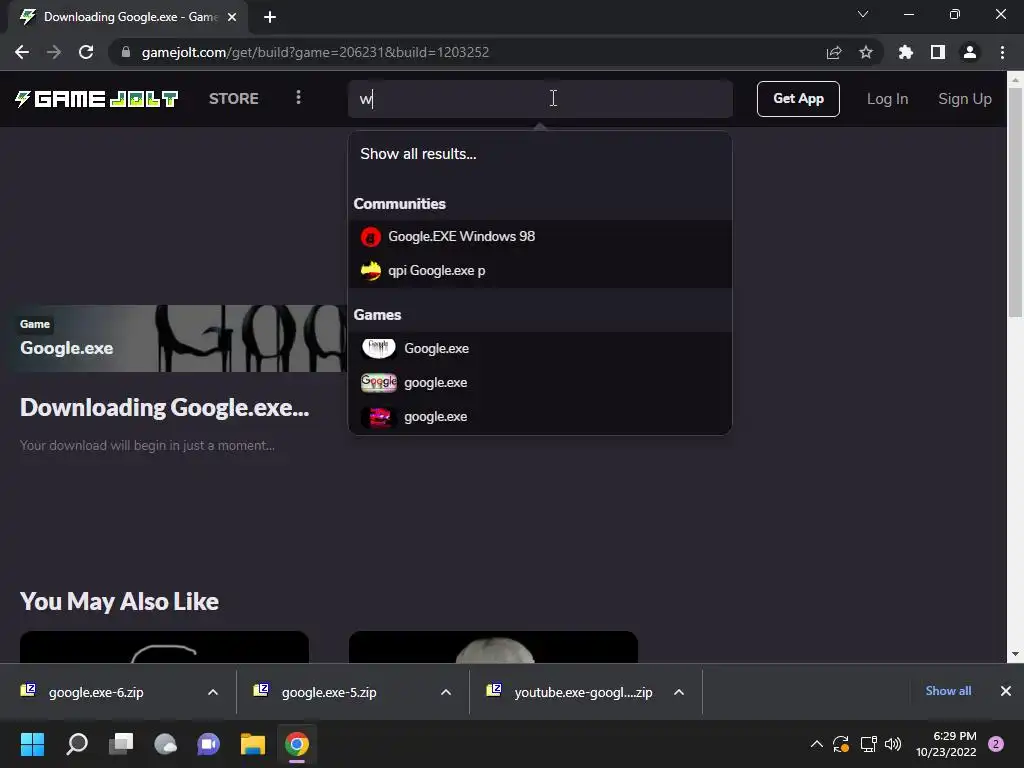Open the Chrome extensions puzzle icon
Viewport: 1024px width, 768px height.
(x=906, y=52)
